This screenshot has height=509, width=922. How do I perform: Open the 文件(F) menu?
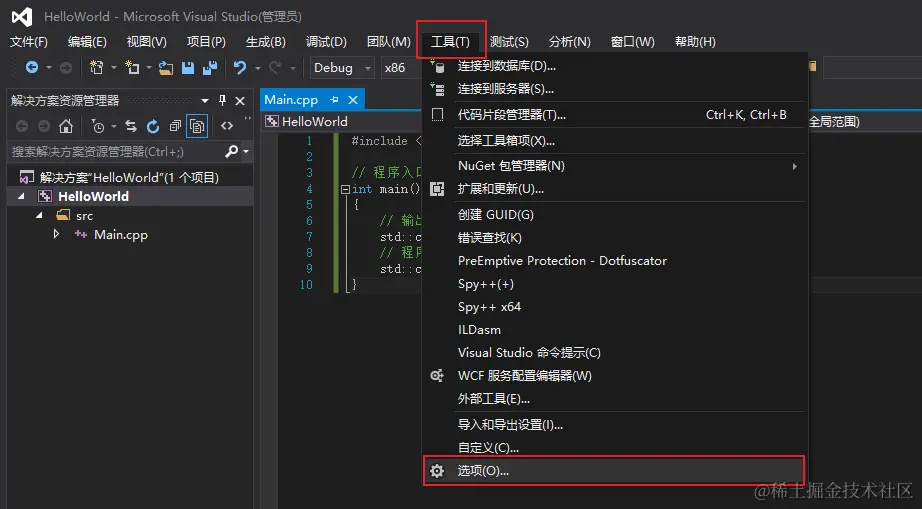[28, 42]
